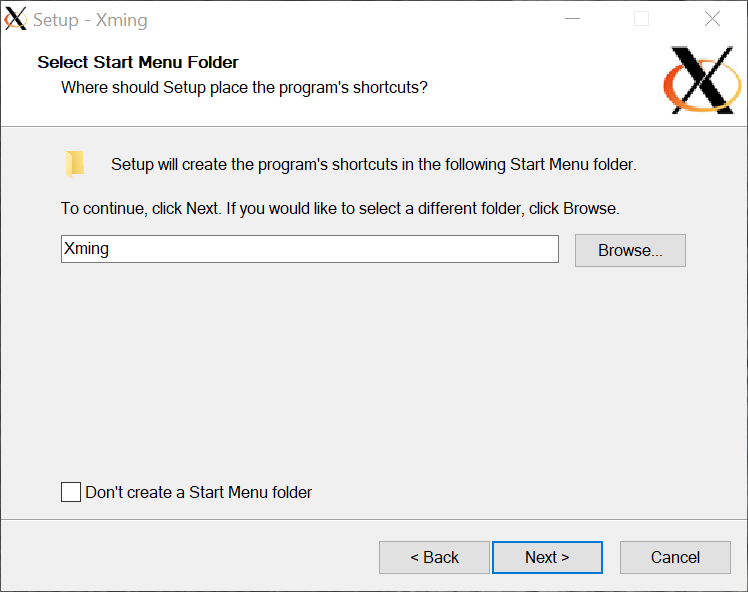Proceed by clicking Next >

tap(547, 557)
